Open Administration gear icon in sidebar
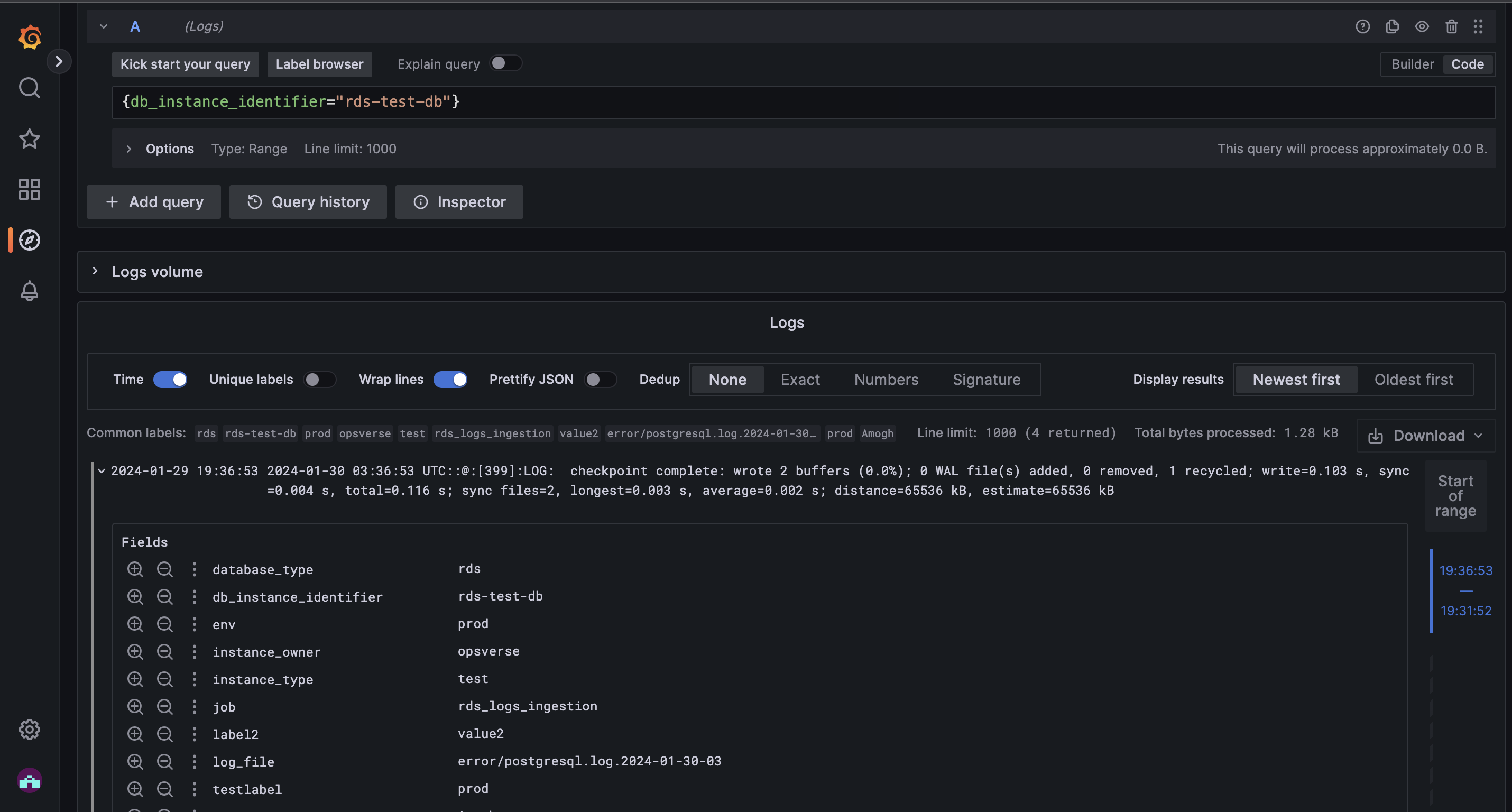The width and height of the screenshot is (1512, 812). pos(30,729)
